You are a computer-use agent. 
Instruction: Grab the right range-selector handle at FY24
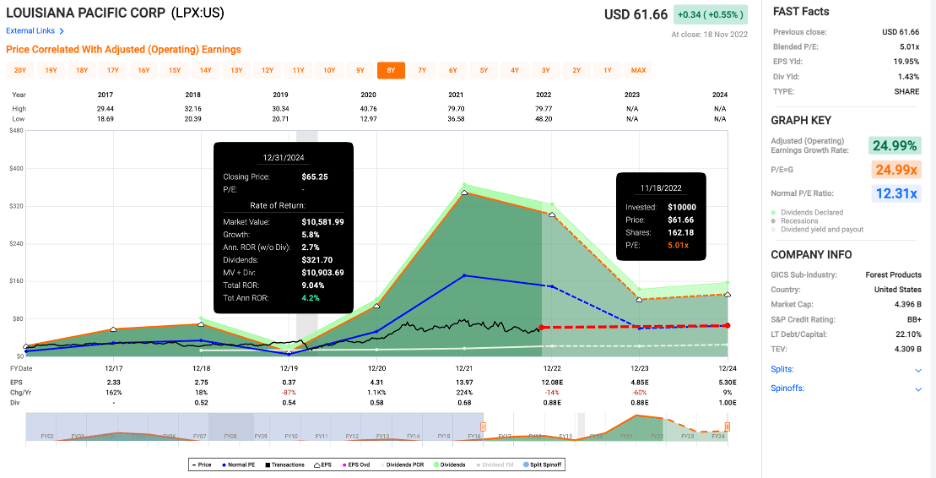[x=728, y=427]
